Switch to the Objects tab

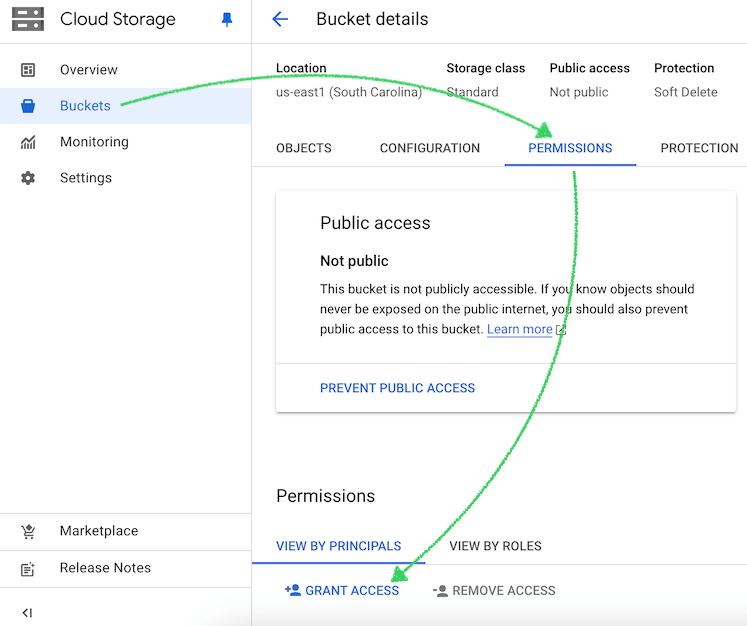point(303,148)
